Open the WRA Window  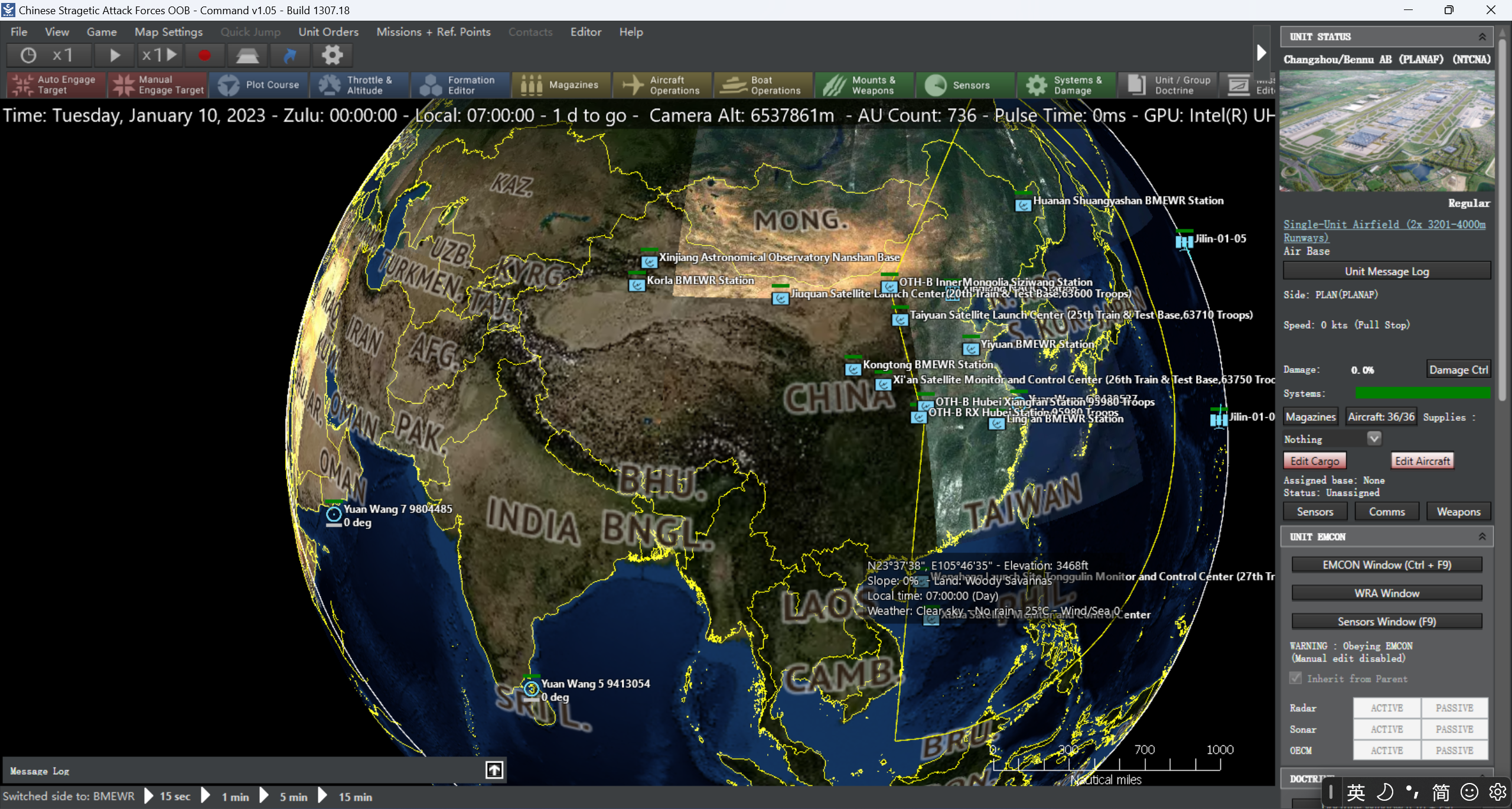coord(1387,593)
